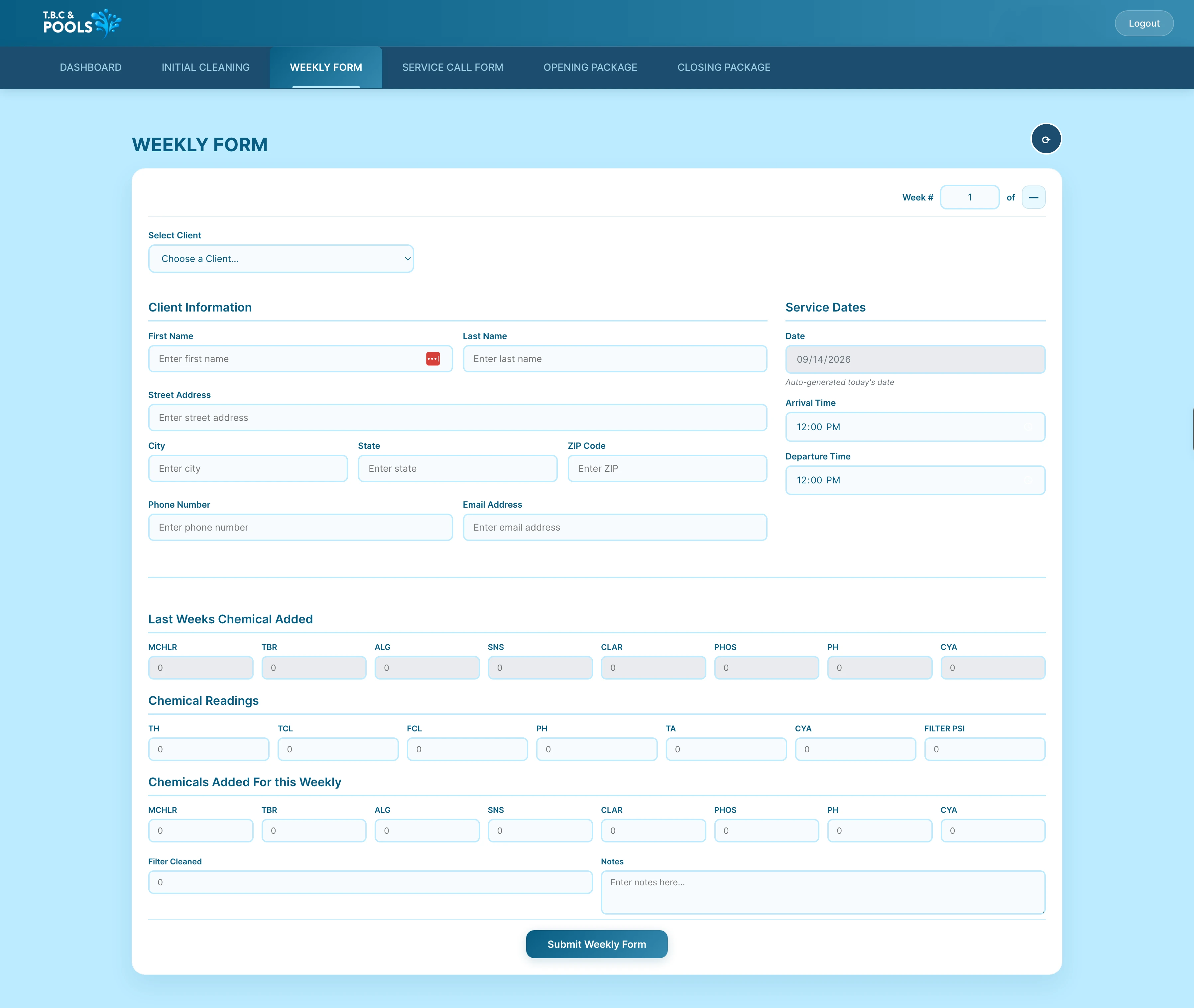Click the Last Name input field
Screen dimensions: 1194x1008
tap(615, 359)
